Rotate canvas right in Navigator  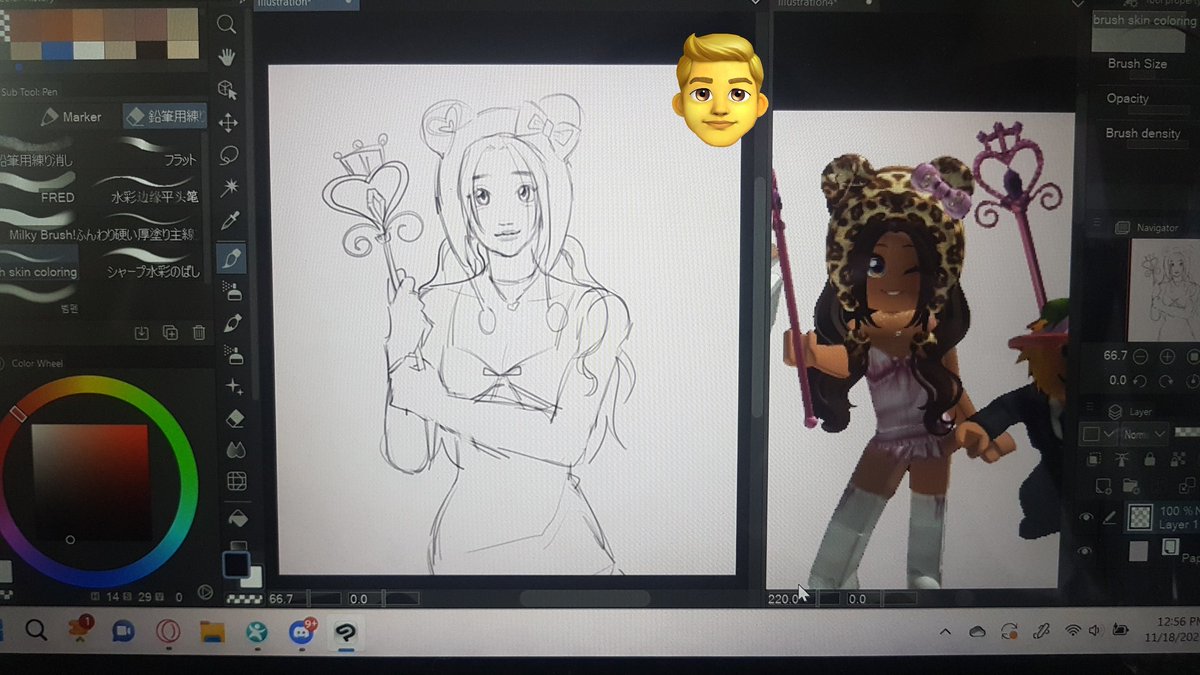click(1167, 380)
